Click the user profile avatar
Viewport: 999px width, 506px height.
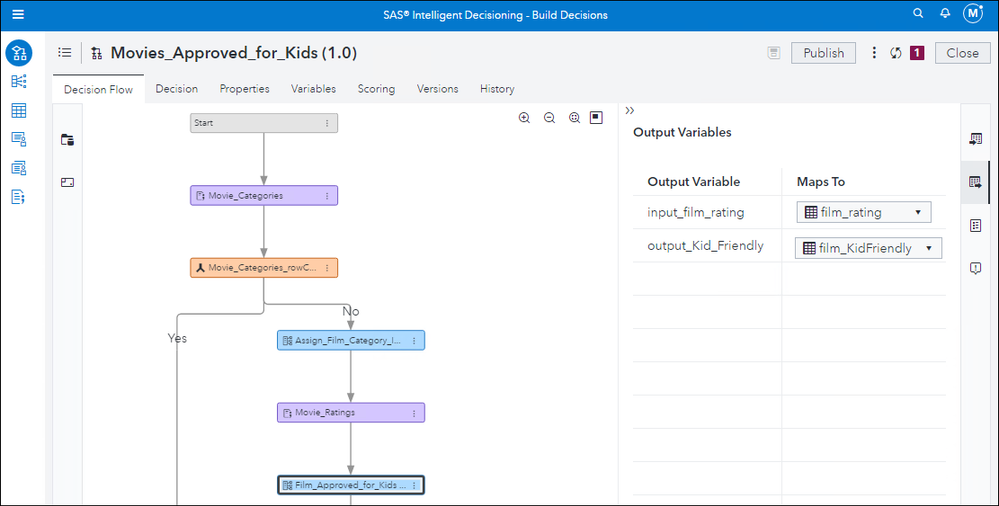973,14
